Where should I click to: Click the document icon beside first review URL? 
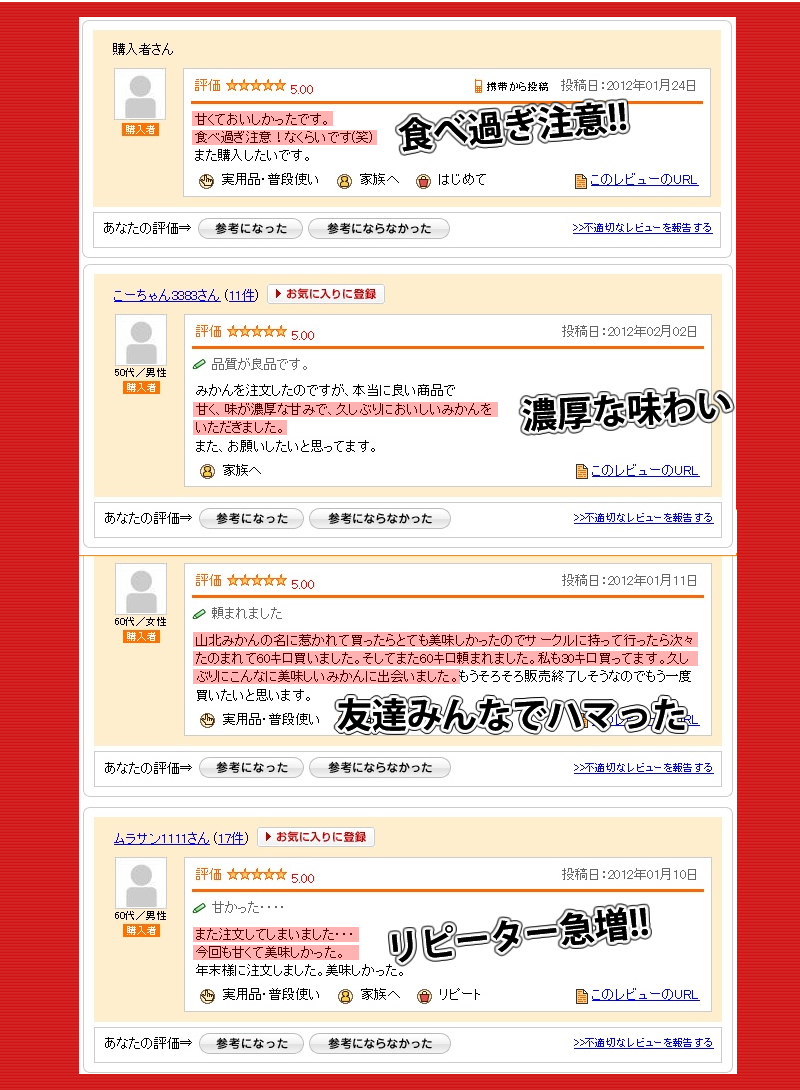pos(581,181)
